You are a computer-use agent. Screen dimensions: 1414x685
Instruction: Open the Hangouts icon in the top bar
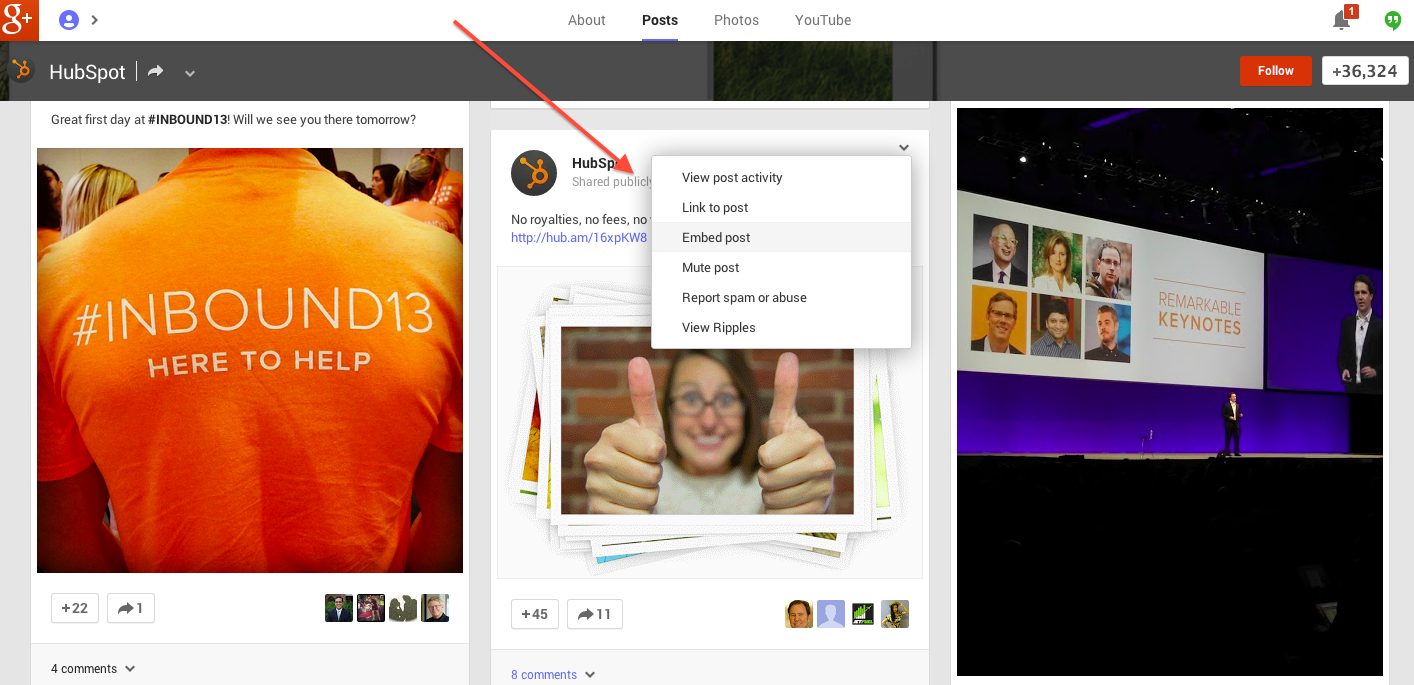point(1392,19)
